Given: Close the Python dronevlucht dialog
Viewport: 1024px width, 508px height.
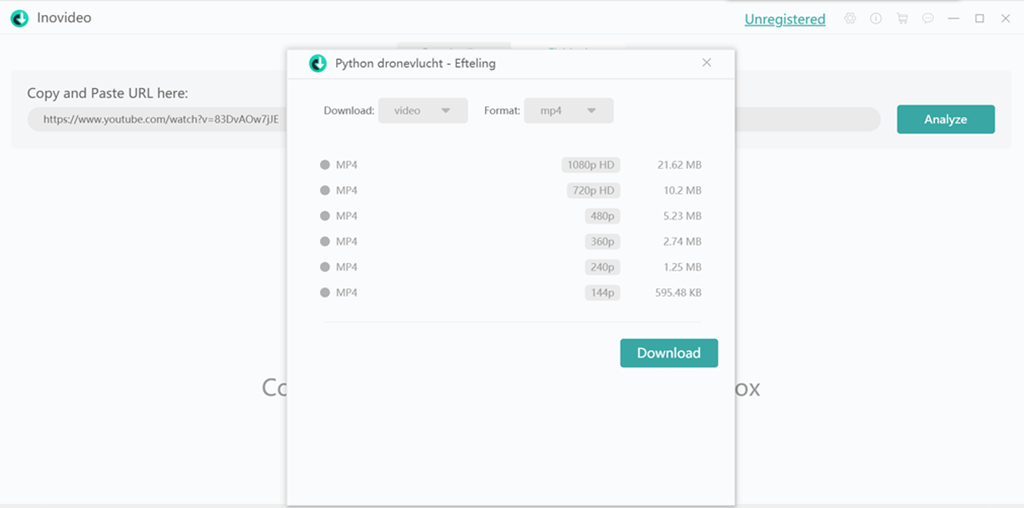Looking at the screenshot, I should point(707,63).
